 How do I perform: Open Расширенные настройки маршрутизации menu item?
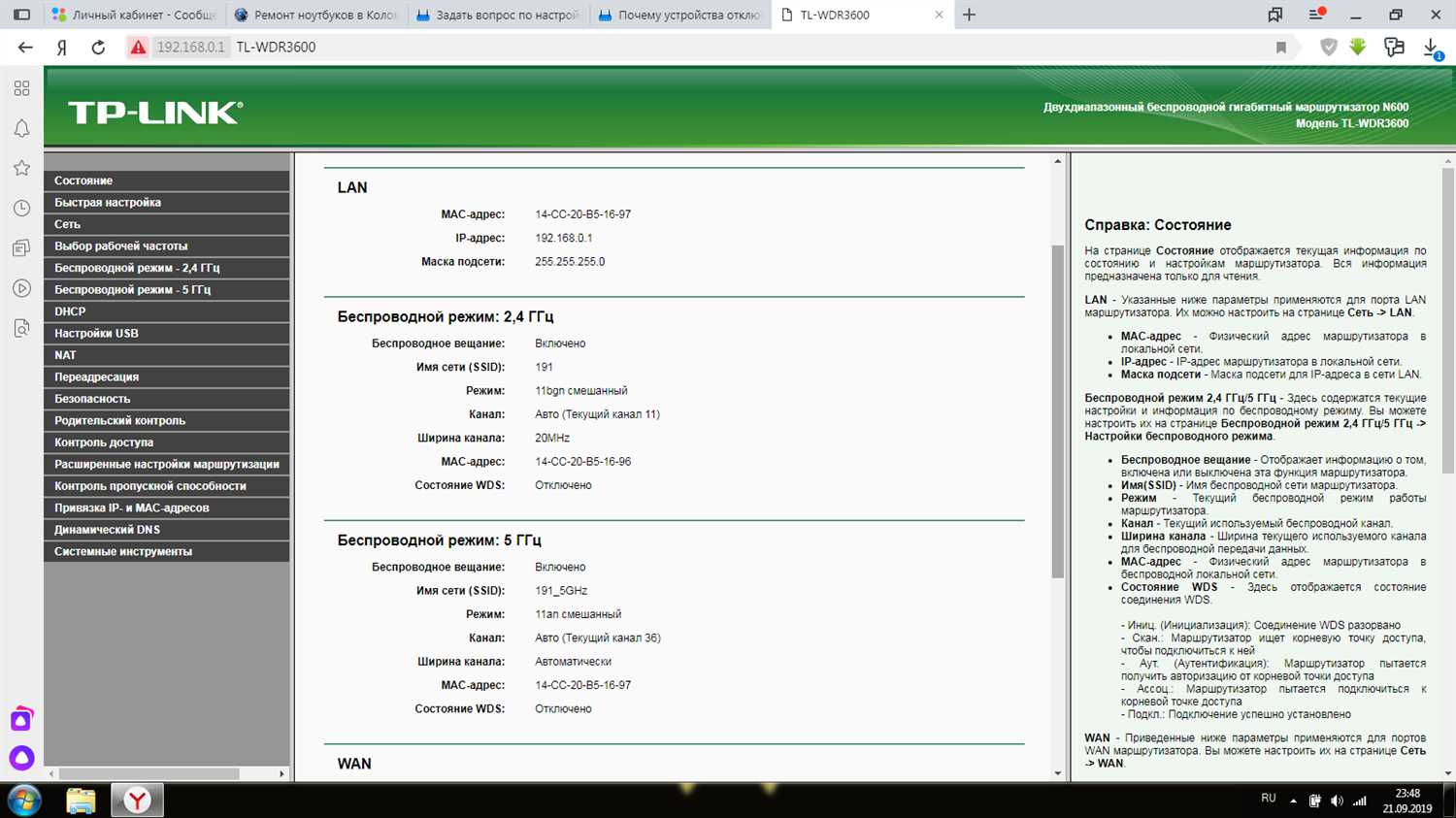coord(167,465)
